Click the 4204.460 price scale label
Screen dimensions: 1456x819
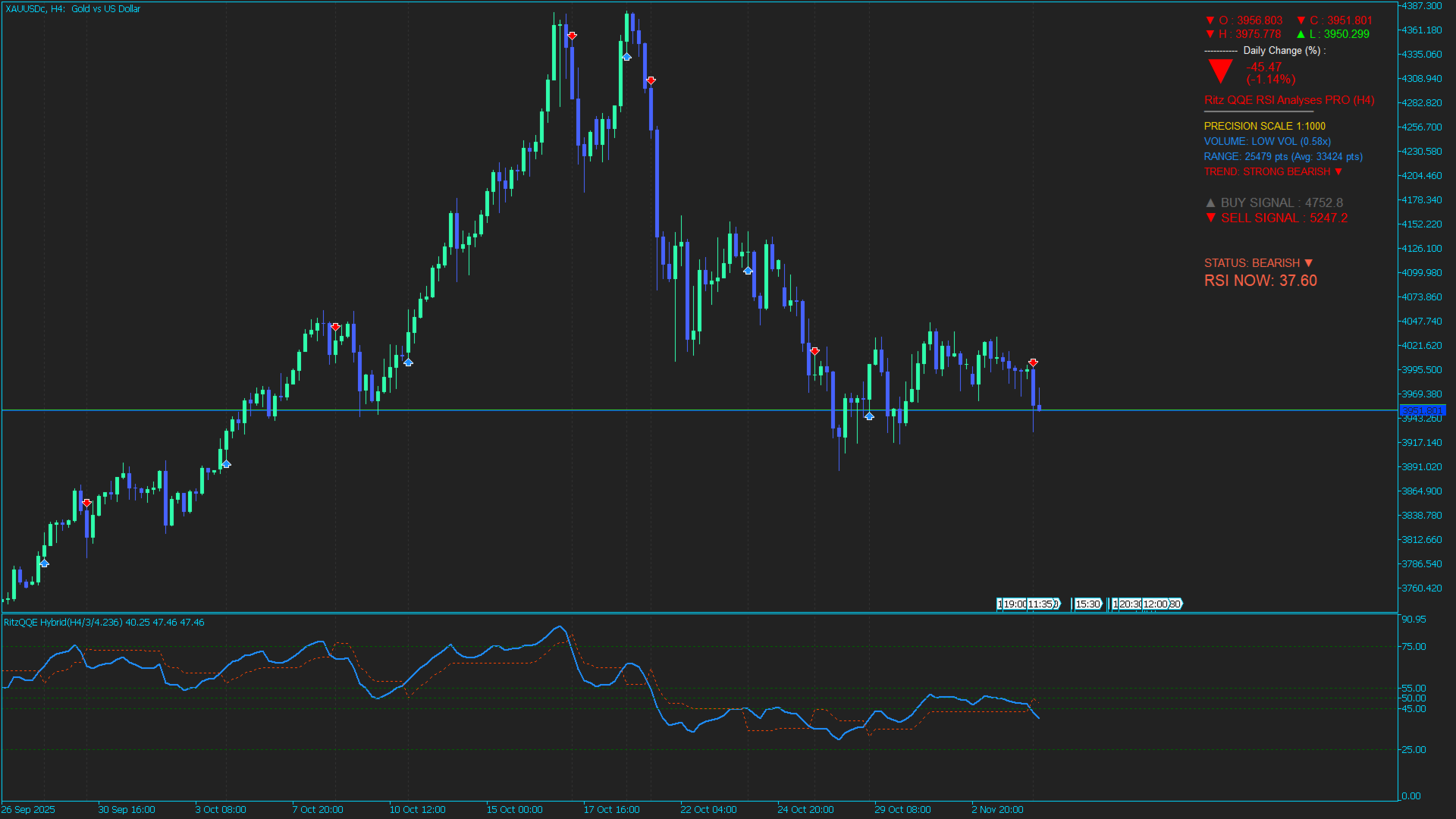tap(1421, 176)
